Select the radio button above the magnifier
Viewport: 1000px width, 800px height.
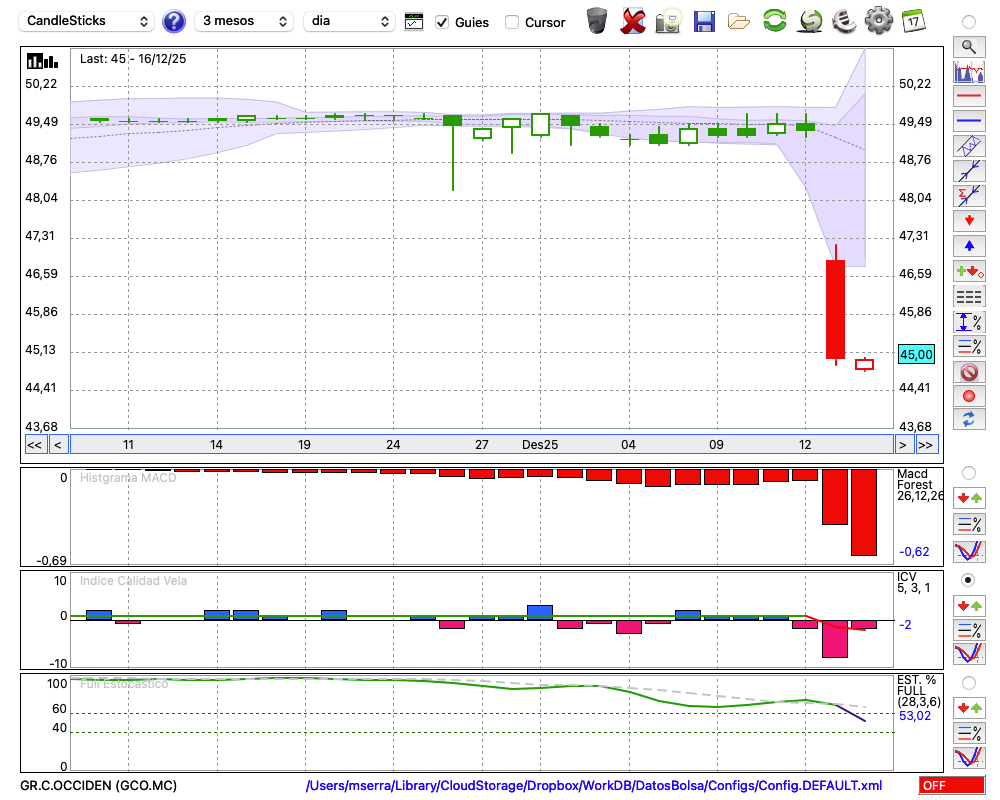[969, 22]
